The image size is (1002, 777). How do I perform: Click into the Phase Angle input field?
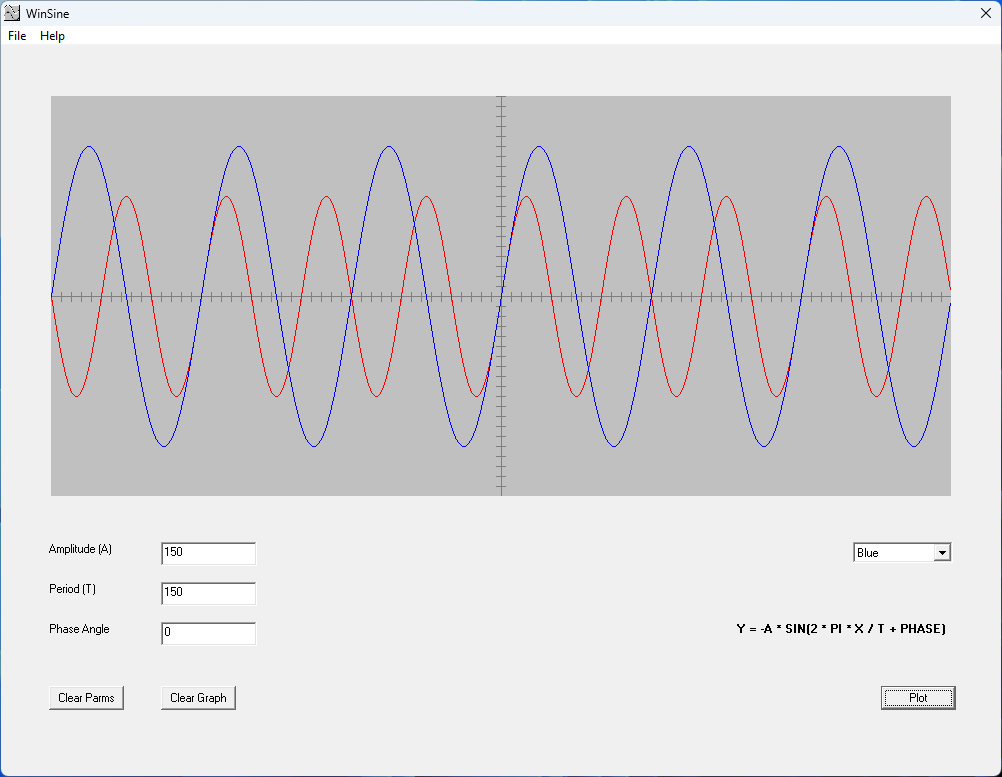pos(208,633)
